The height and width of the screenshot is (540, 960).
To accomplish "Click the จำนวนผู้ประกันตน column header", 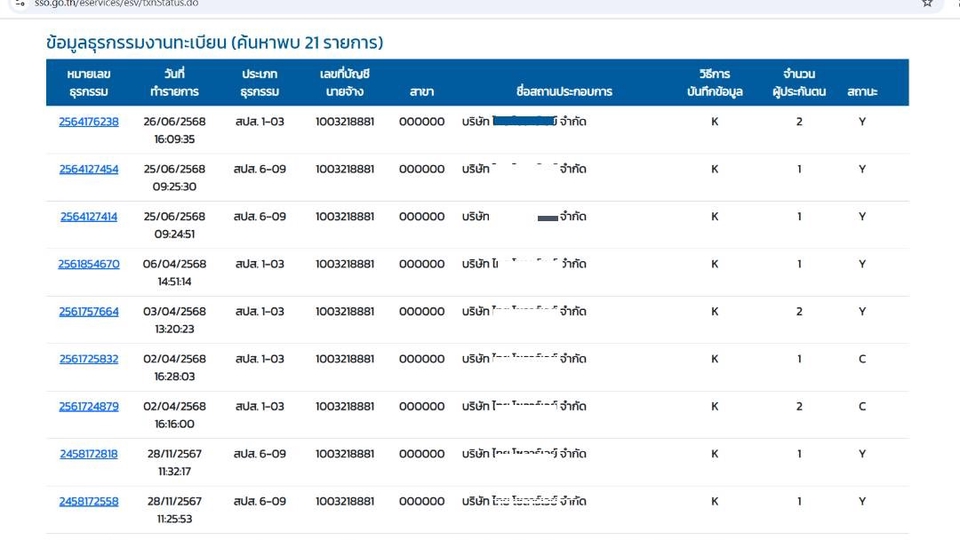I will 799,83.
